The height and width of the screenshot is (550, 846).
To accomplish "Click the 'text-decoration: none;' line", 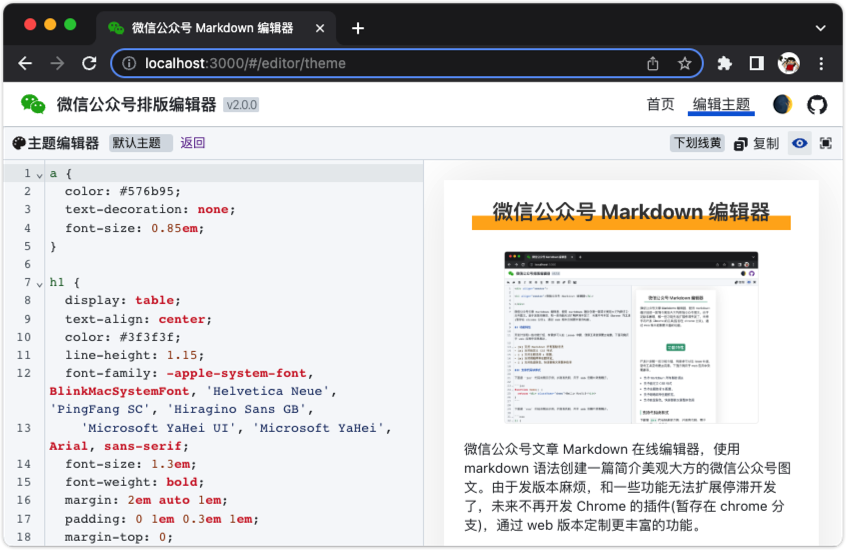I will 150,209.
